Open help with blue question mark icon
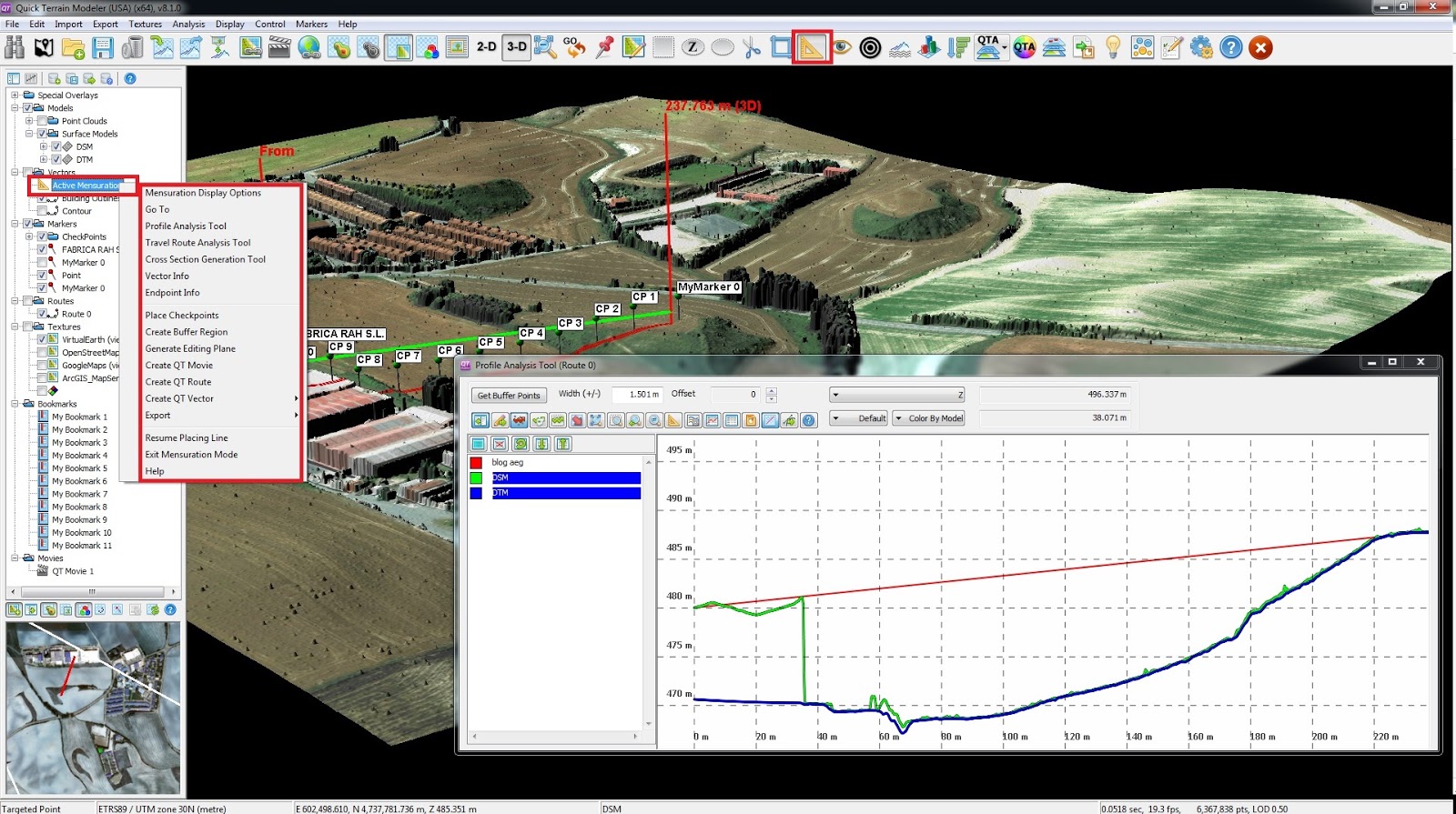 pyautogui.click(x=1230, y=47)
